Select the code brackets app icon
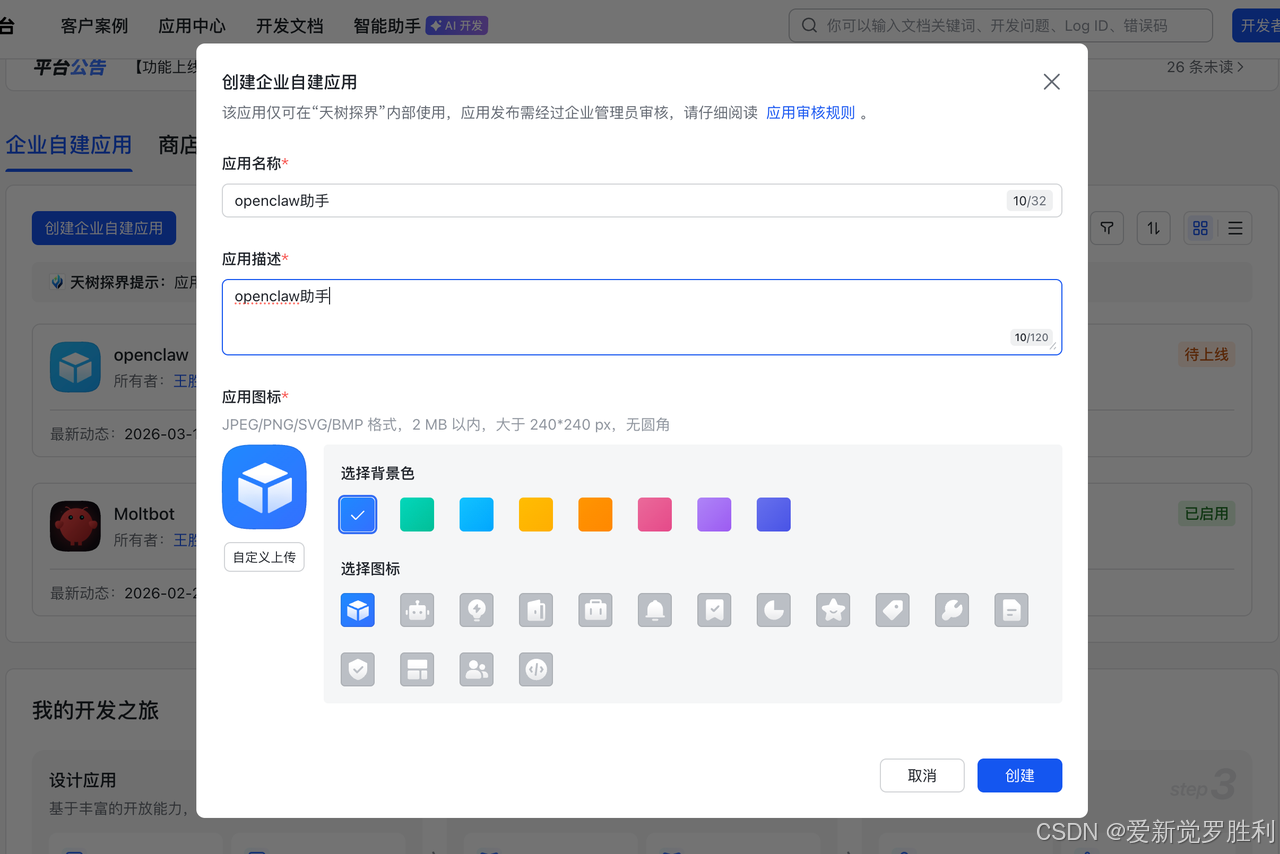The height and width of the screenshot is (854, 1280). [536, 669]
